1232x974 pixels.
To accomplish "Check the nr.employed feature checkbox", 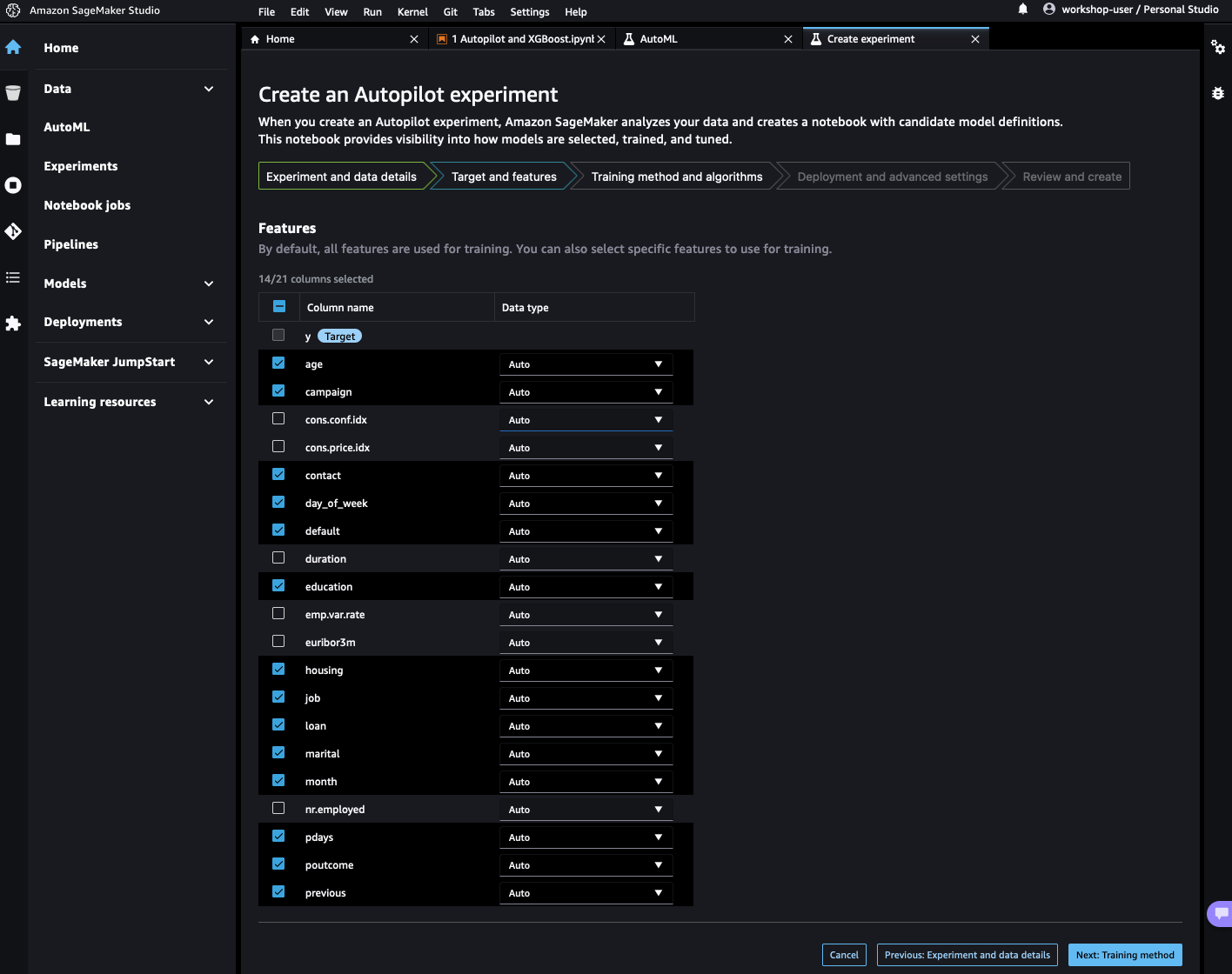I will click(278, 808).
